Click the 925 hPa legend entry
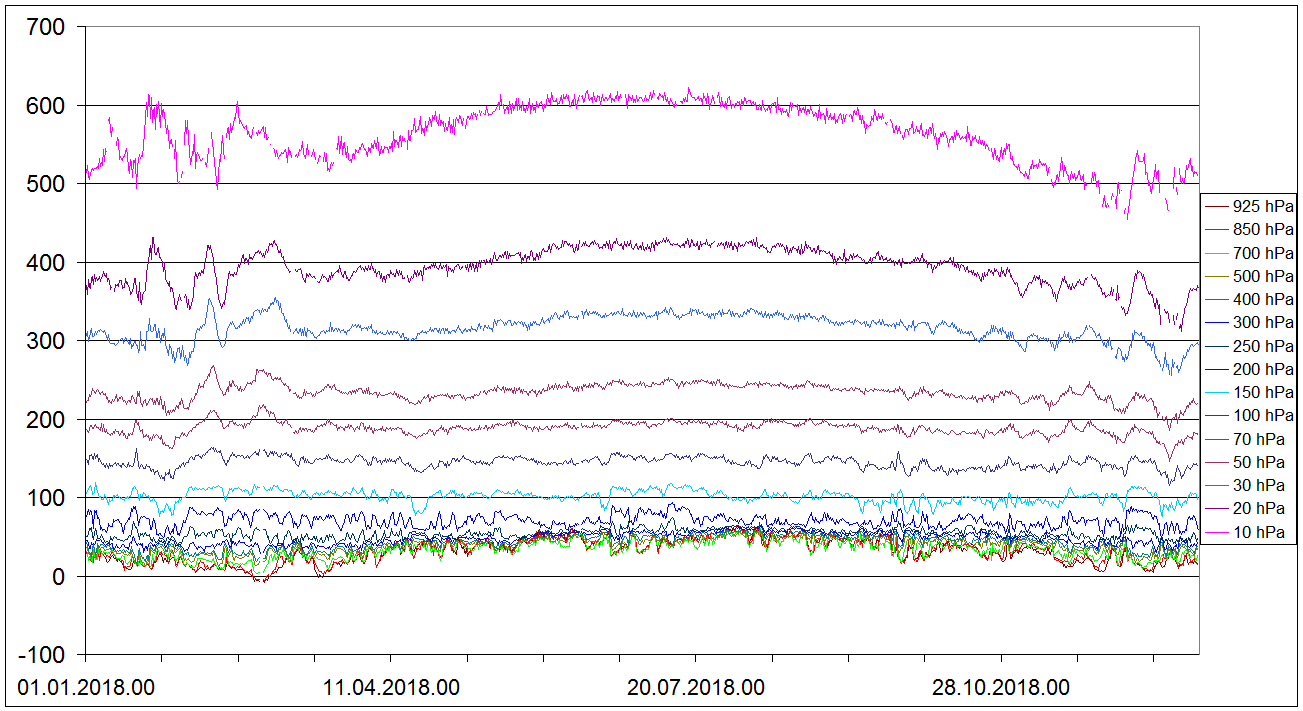The height and width of the screenshot is (711, 1303). pyautogui.click(x=1262, y=207)
